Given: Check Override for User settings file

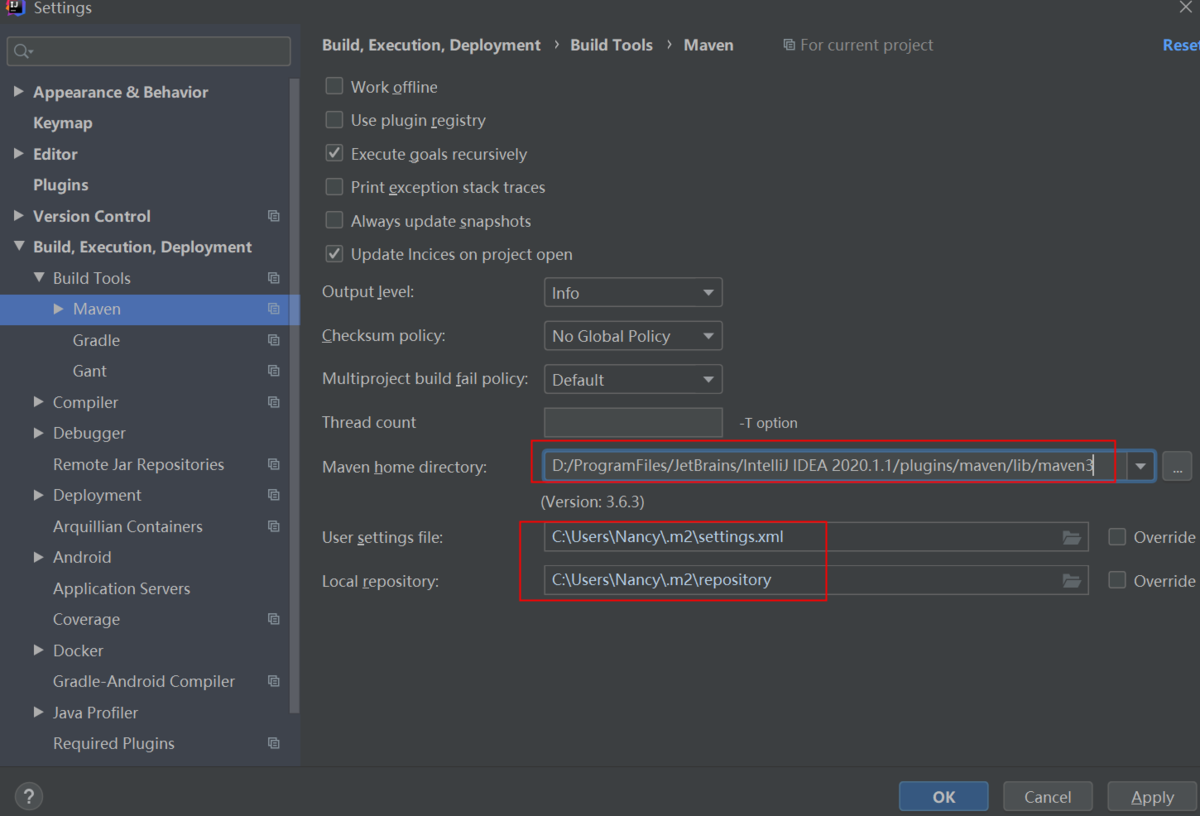Looking at the screenshot, I should point(1117,537).
